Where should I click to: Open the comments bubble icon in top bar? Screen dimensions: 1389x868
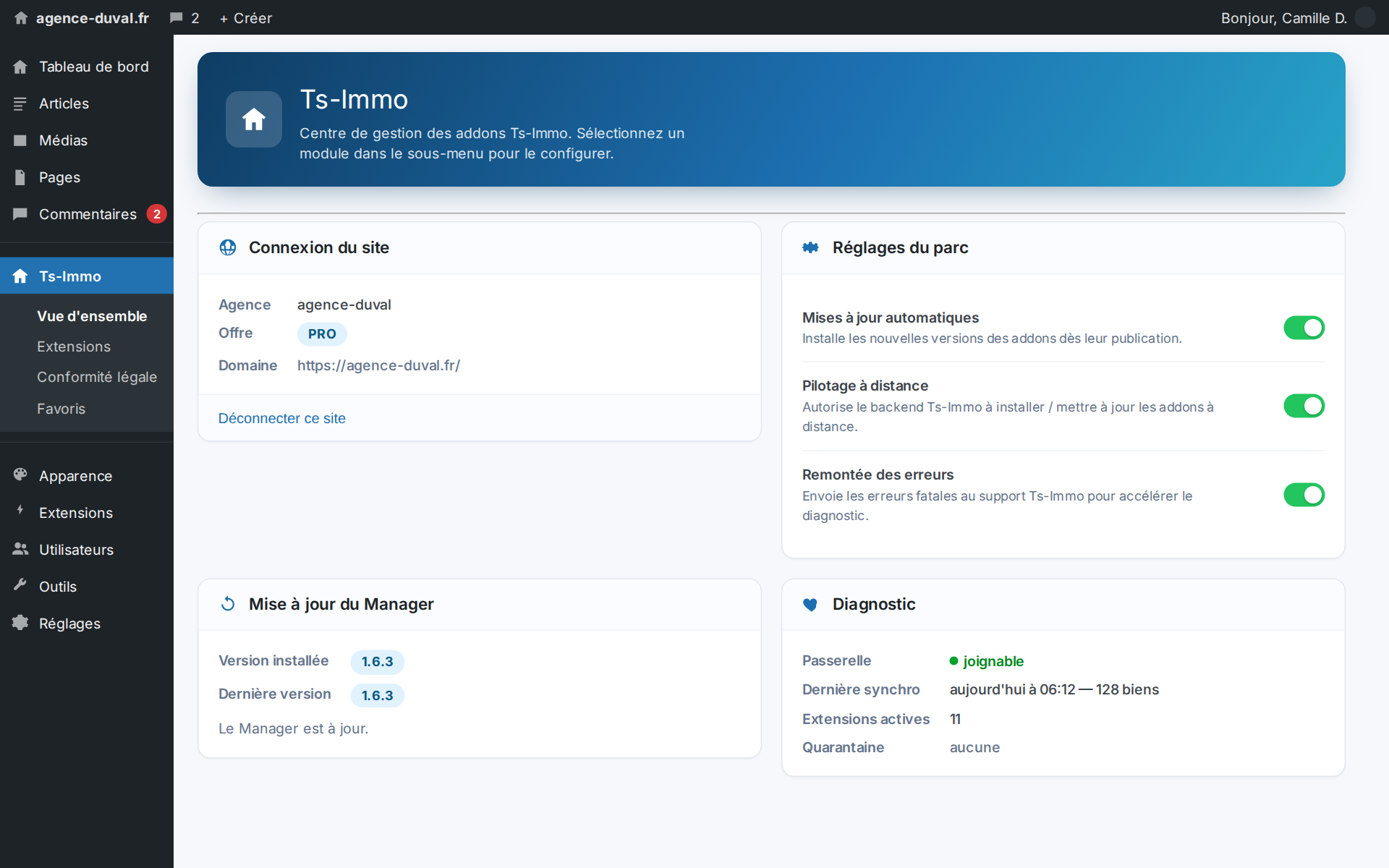pos(176,18)
